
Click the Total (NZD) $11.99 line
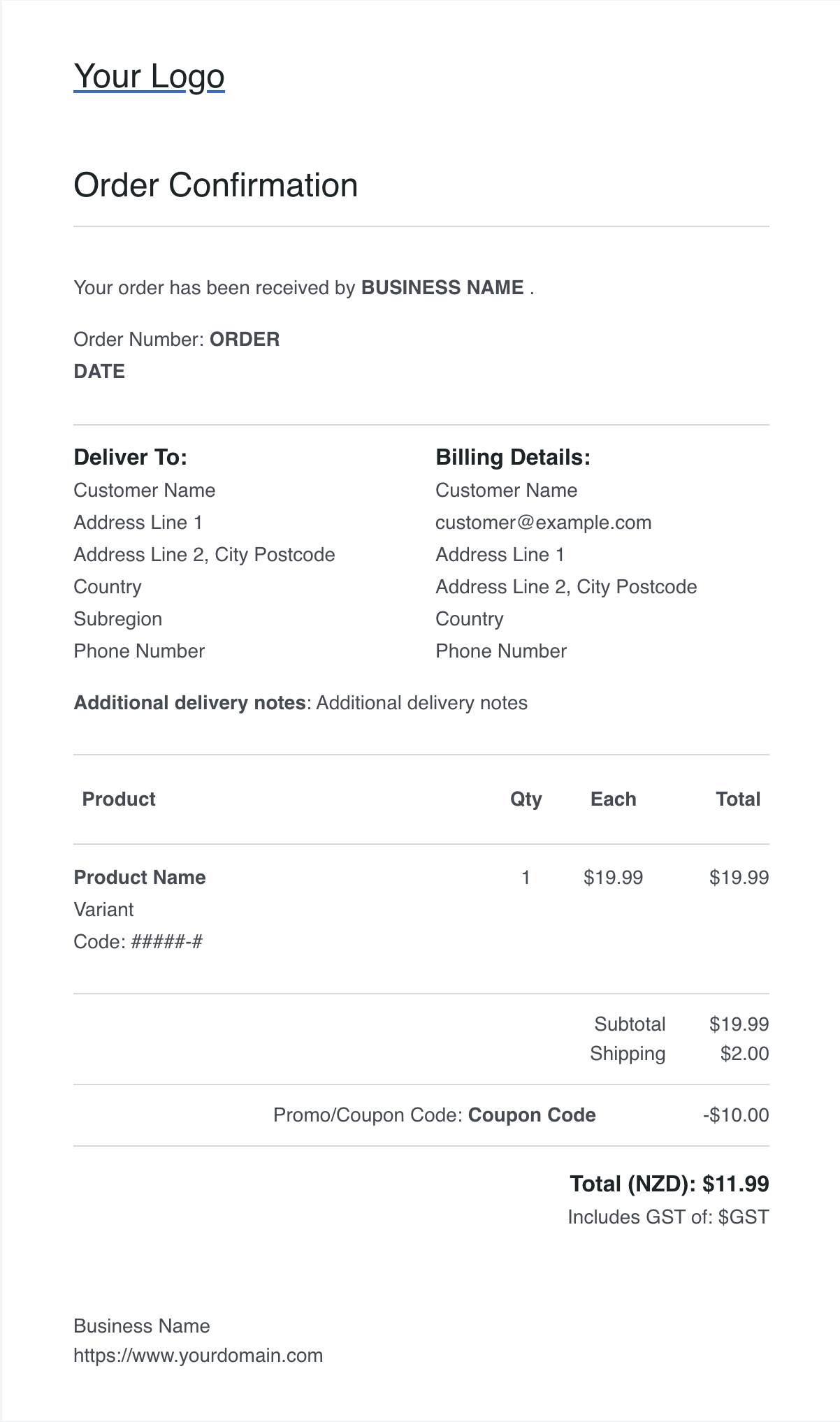669,1184
